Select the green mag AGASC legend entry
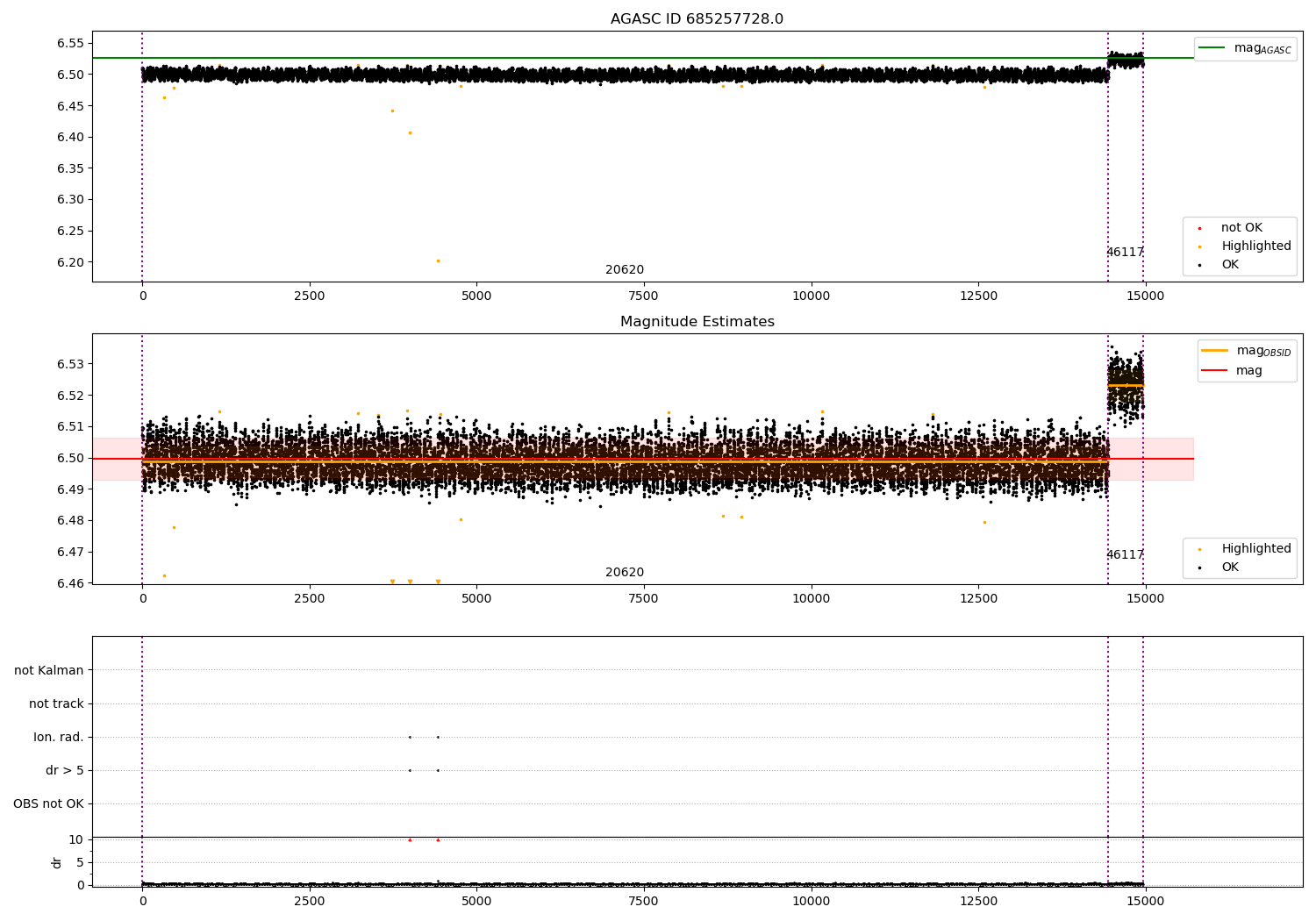Screen dimensions: 1316x921 1245,48
